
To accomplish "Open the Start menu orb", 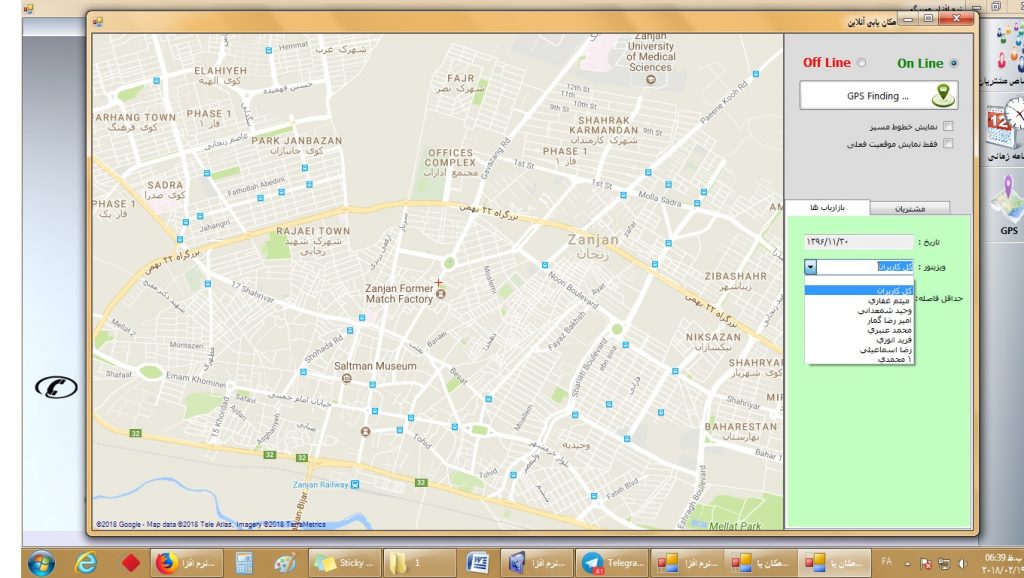I will pyautogui.click(x=41, y=561).
